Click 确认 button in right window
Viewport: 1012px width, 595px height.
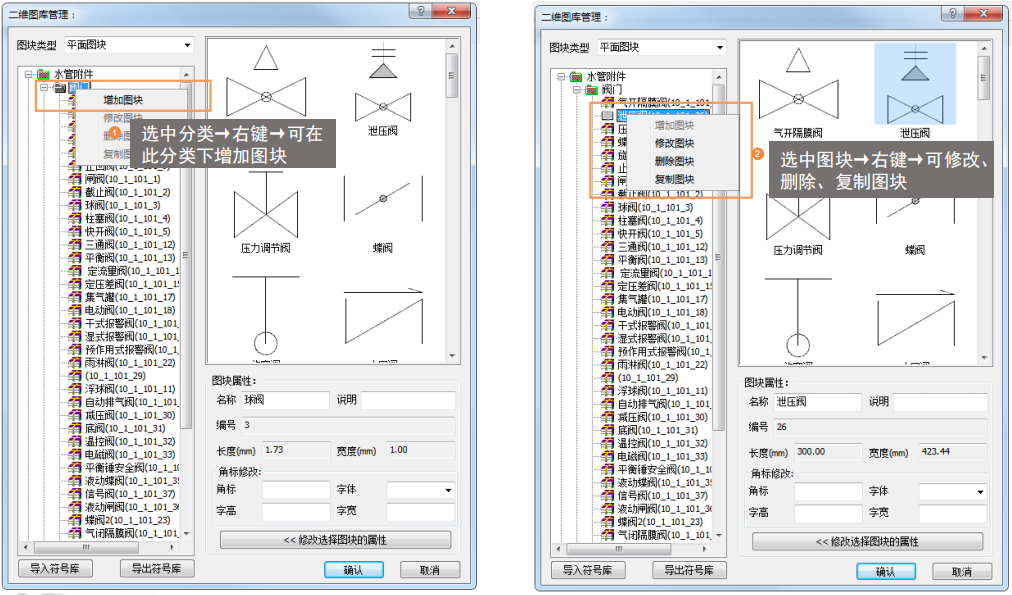(886, 572)
